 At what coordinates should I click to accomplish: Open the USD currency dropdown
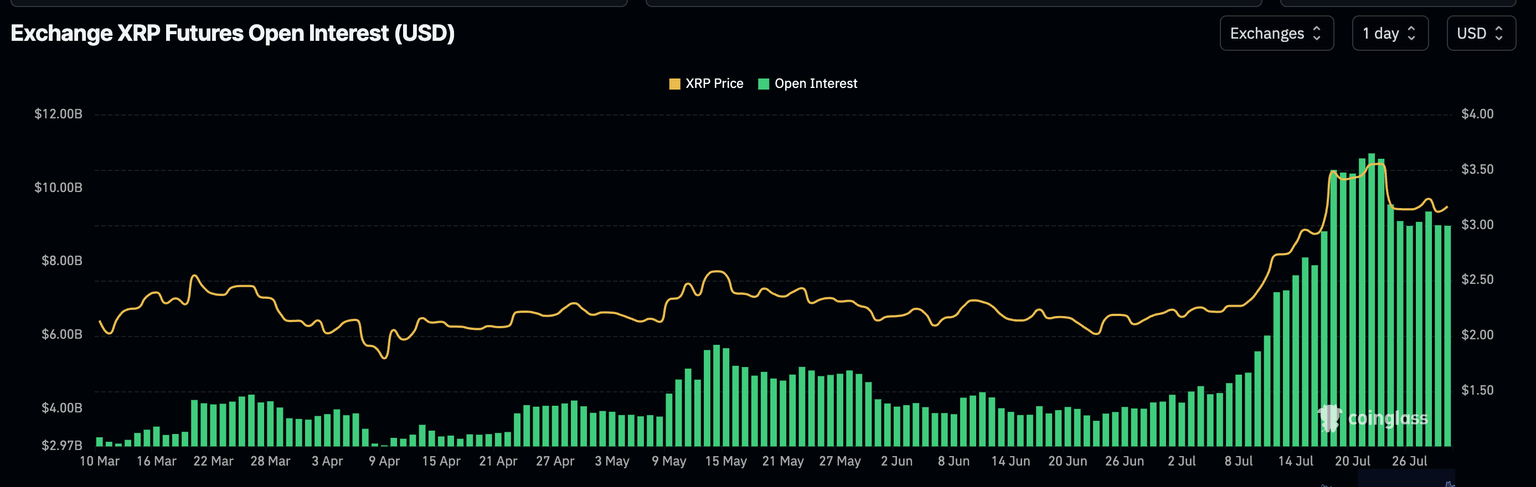[x=1479, y=33]
